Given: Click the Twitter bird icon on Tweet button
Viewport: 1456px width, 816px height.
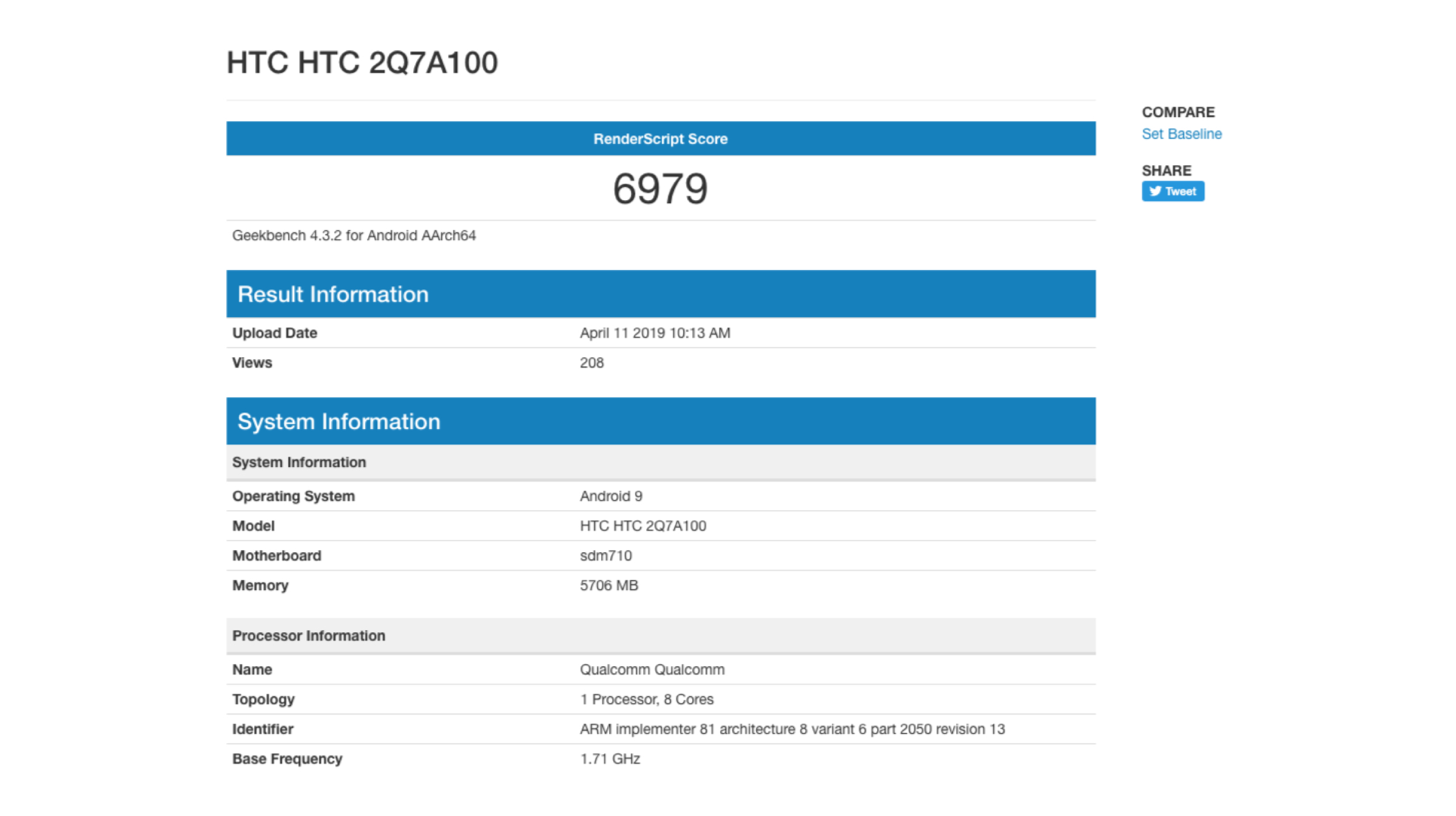Looking at the screenshot, I should (1154, 191).
